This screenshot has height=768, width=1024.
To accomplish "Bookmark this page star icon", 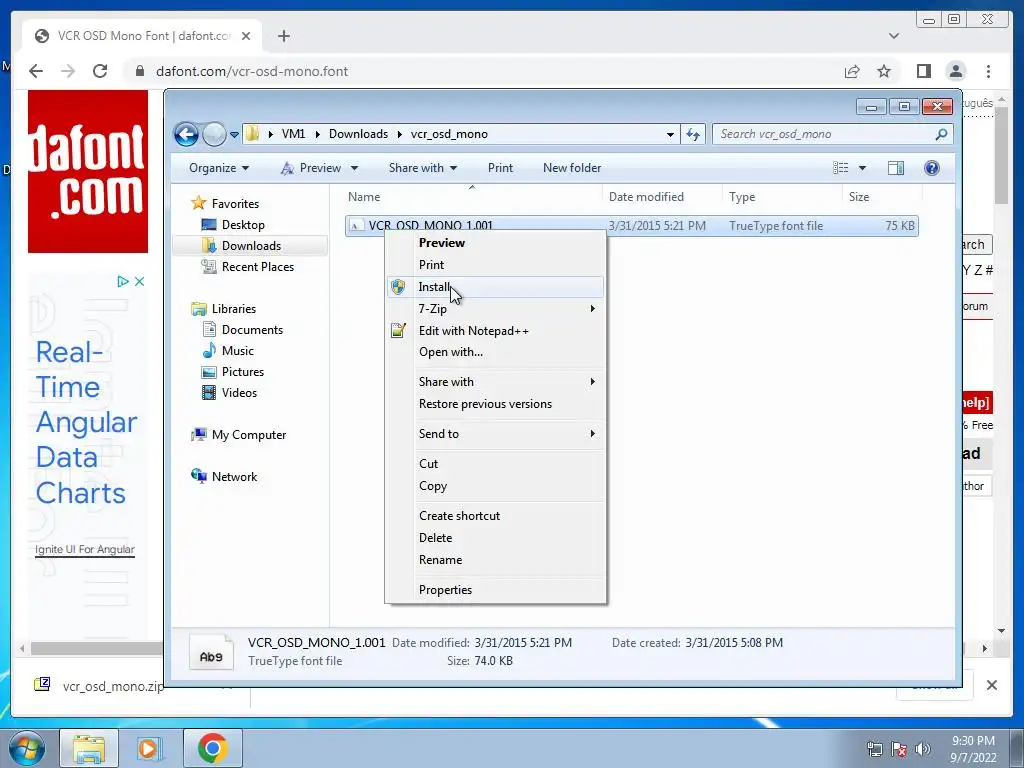I will [884, 71].
